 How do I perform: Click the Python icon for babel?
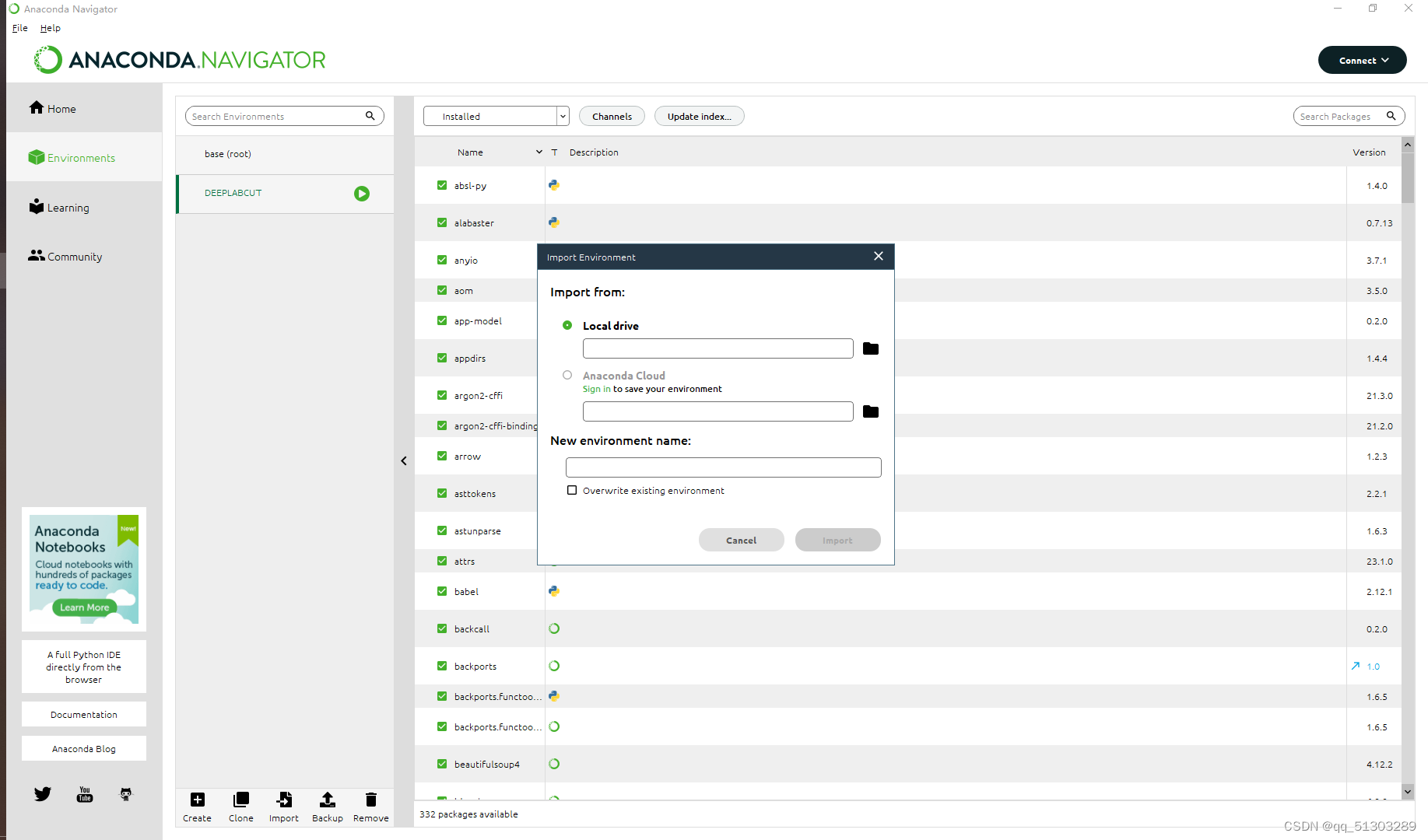pos(554,591)
